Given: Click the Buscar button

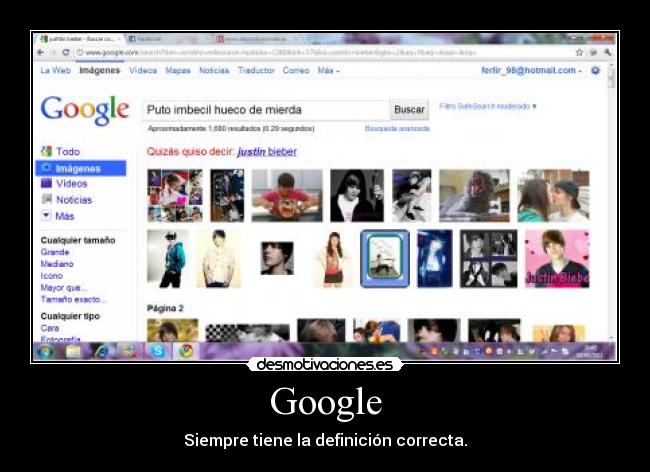Looking at the screenshot, I should (x=409, y=110).
